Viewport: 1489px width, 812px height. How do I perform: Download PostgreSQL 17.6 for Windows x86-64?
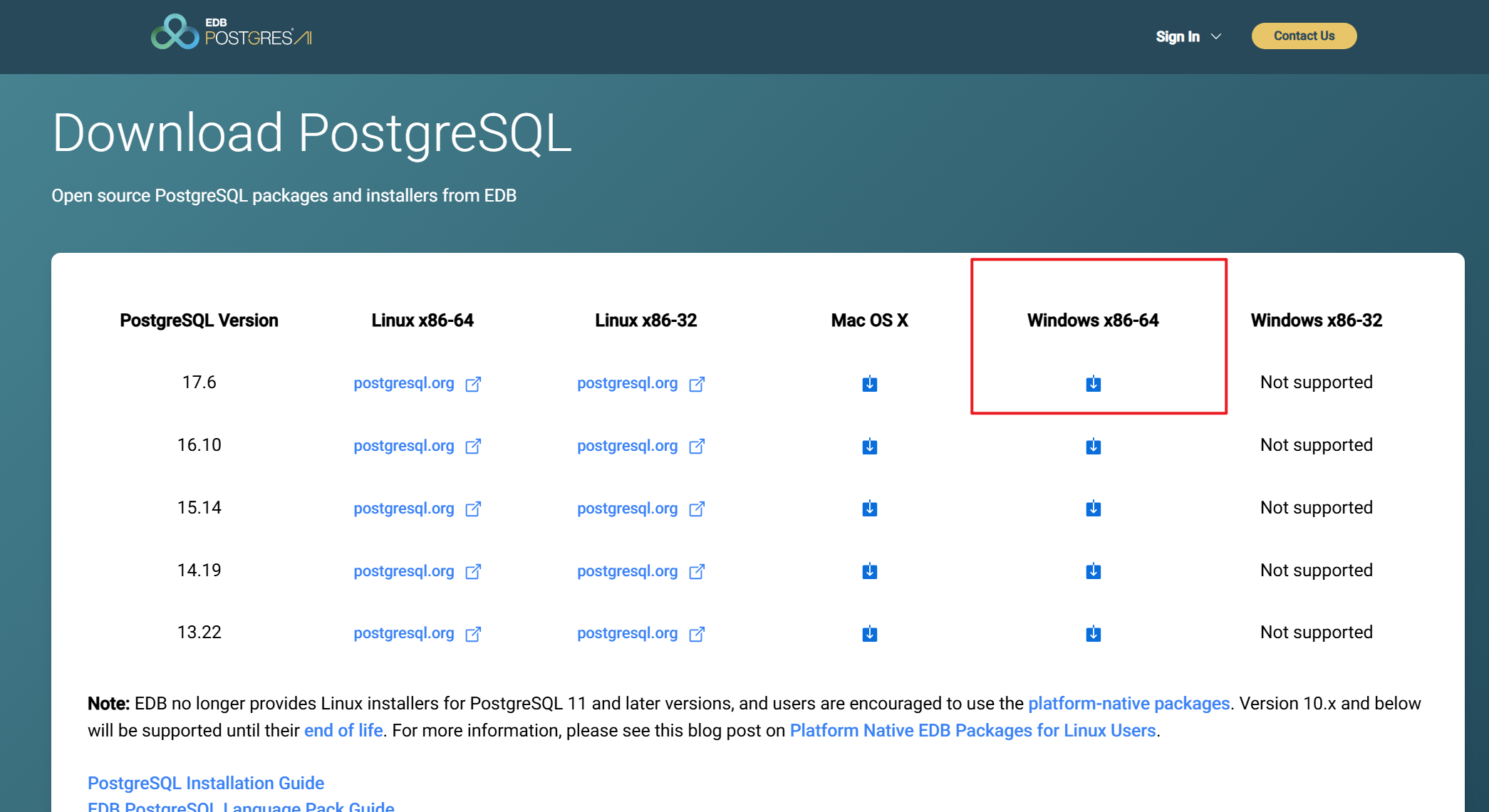tap(1093, 384)
